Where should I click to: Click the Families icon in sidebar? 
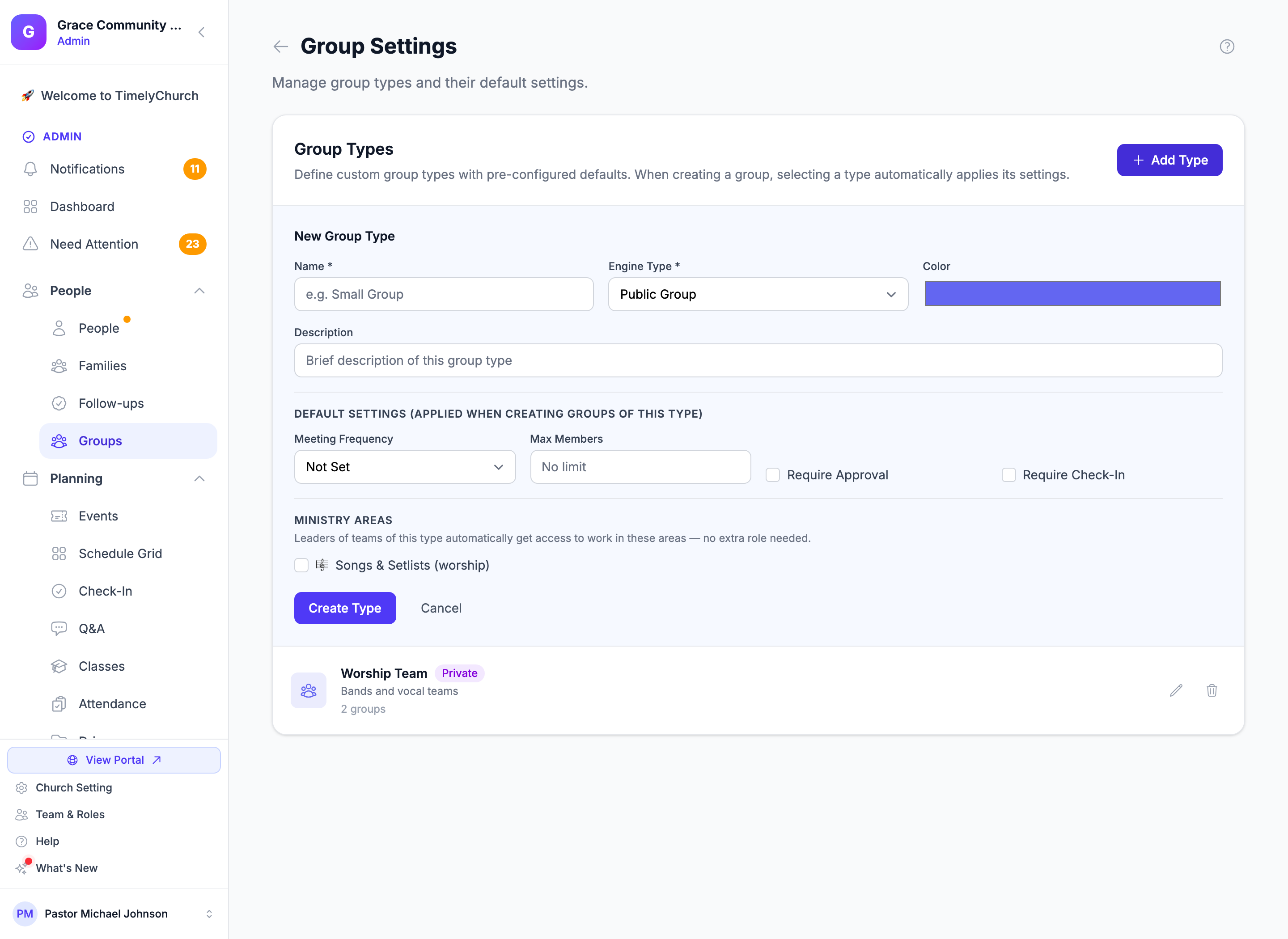[59, 366]
